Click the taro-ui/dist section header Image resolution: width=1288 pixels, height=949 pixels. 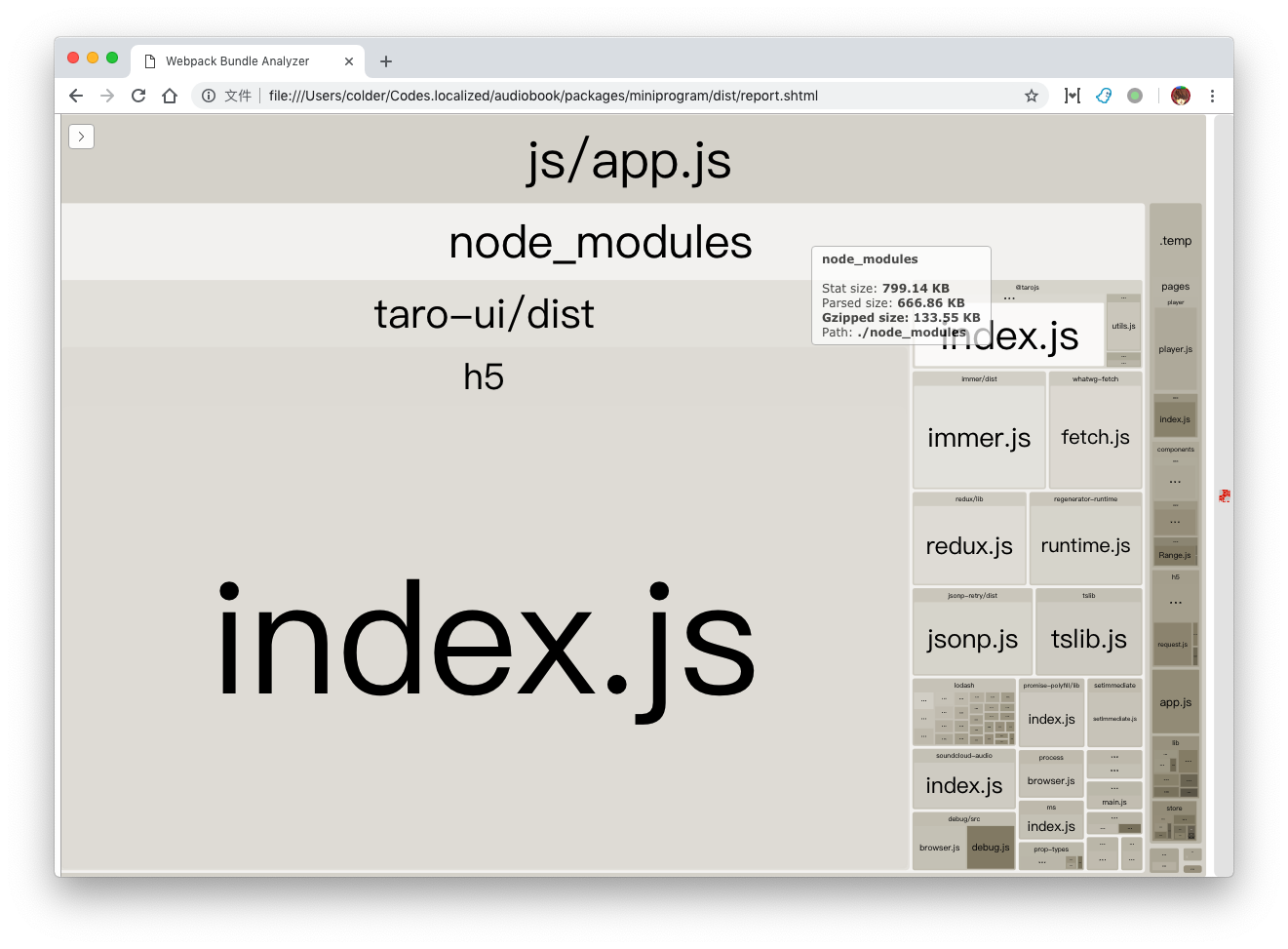click(x=485, y=313)
